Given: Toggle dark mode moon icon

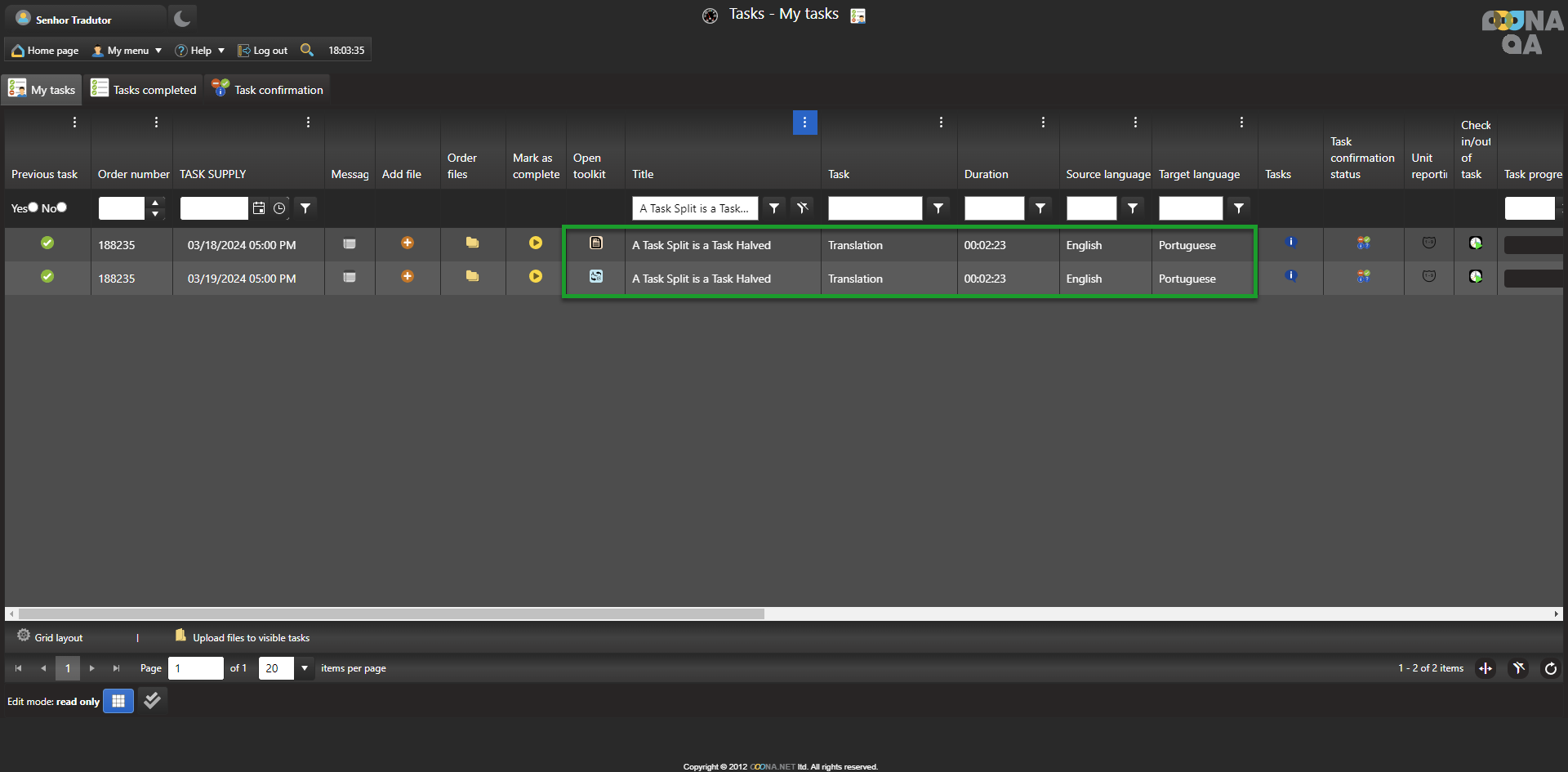Looking at the screenshot, I should pos(182,18).
